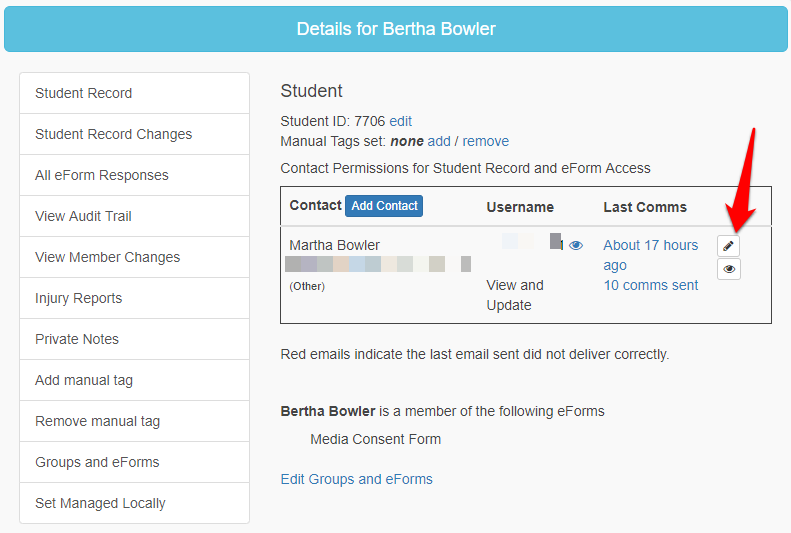The width and height of the screenshot is (791, 533).
Task: Open the 10 comms sent link
Action: coord(650,285)
